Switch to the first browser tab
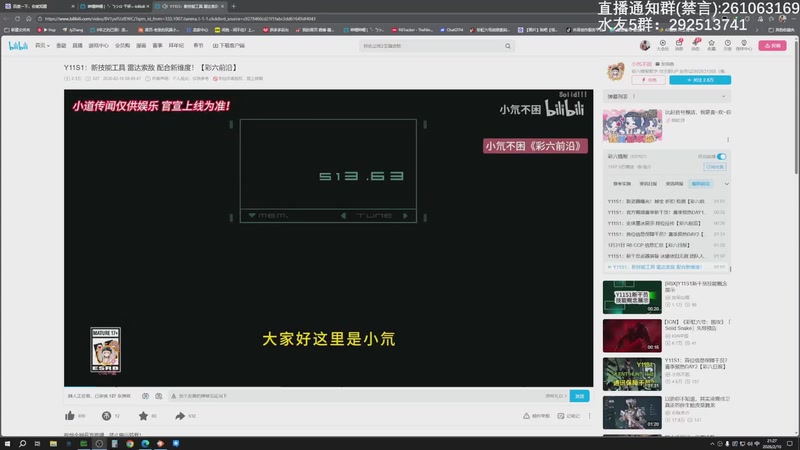800x450 pixels. (39, 6)
